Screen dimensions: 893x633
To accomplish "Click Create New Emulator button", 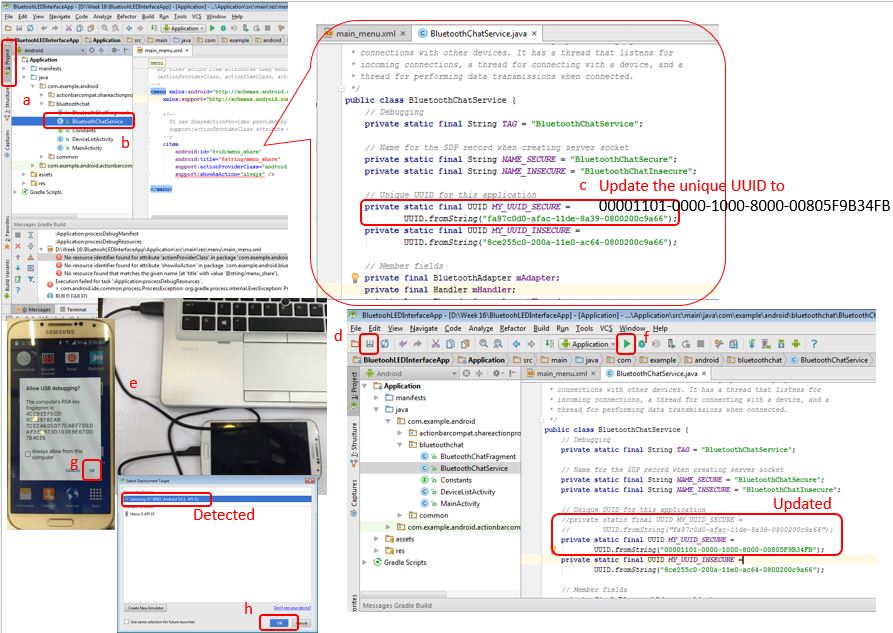I will click(146, 608).
